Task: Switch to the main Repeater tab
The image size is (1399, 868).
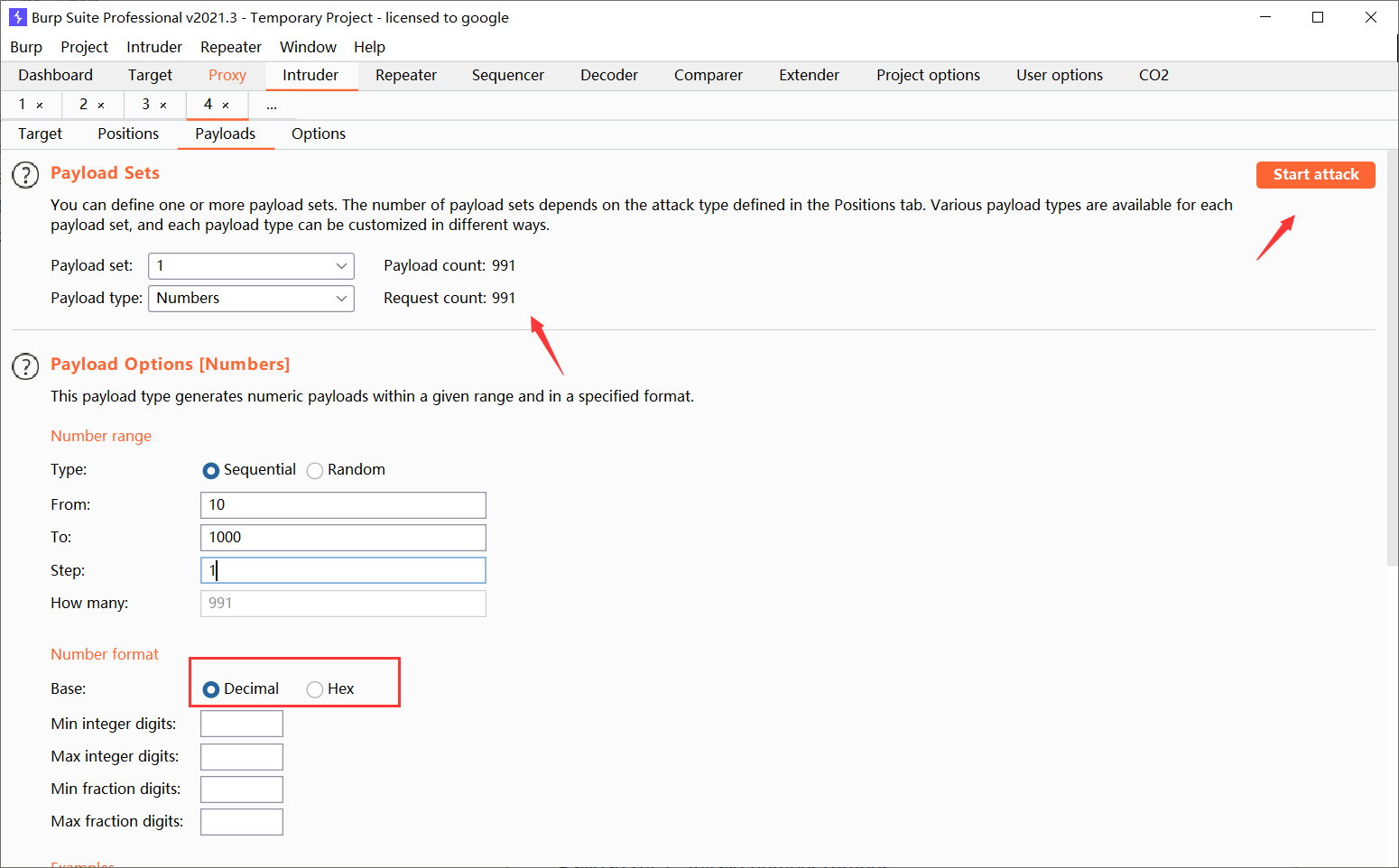Action: click(406, 76)
